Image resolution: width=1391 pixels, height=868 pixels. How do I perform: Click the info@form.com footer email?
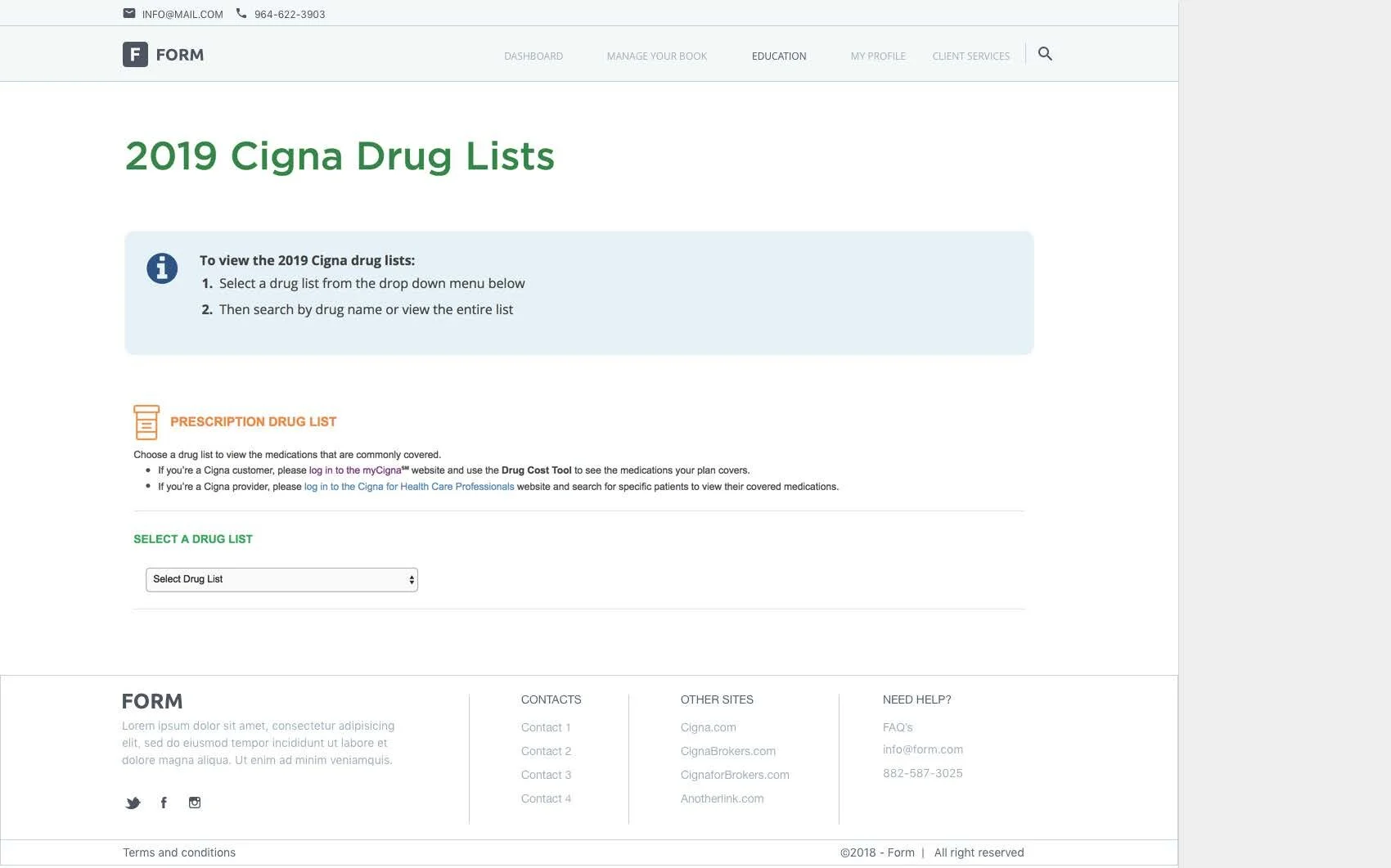(x=923, y=749)
